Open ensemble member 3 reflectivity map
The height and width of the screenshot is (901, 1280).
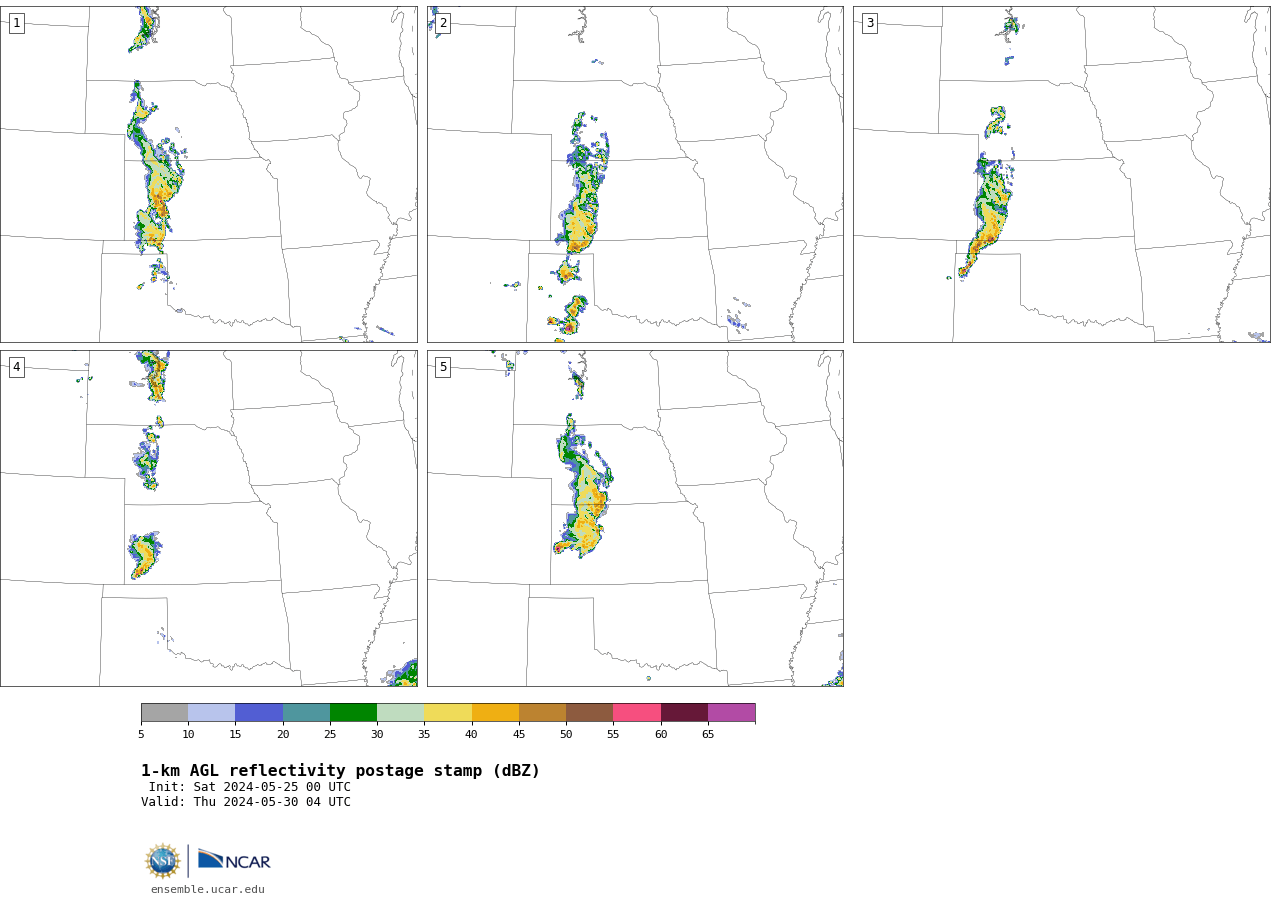pyautogui.click(x=1062, y=175)
